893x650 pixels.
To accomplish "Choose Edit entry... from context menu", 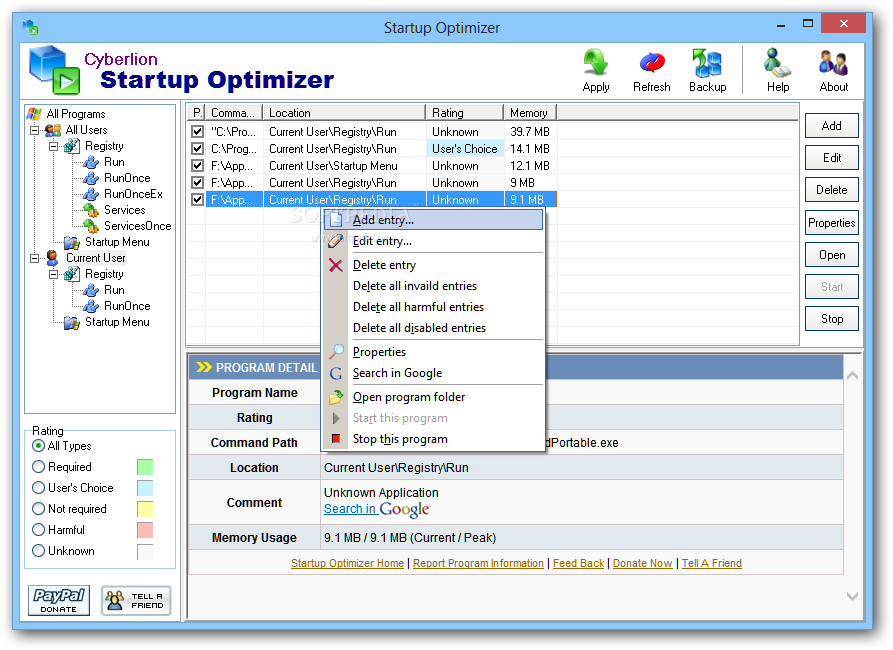I will point(433,242).
